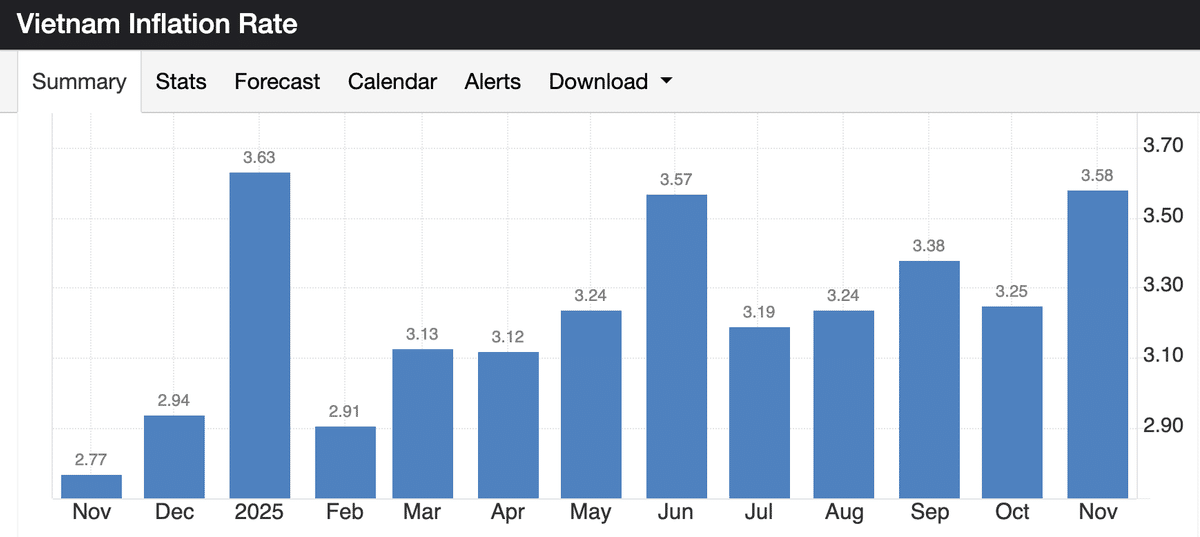Image resolution: width=1200 pixels, height=537 pixels.
Task: Select the March bar at 3.13
Action: click(423, 423)
